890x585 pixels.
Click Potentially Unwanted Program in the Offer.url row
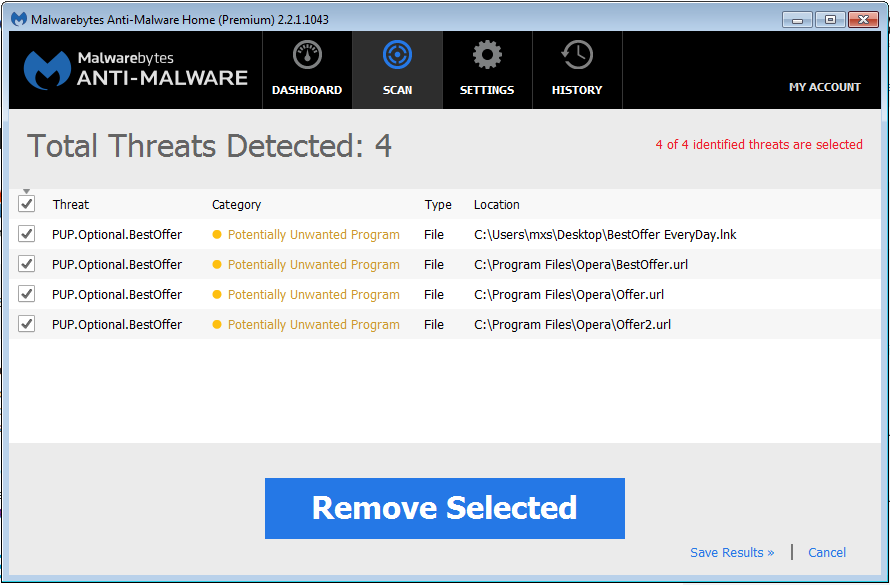click(x=314, y=295)
